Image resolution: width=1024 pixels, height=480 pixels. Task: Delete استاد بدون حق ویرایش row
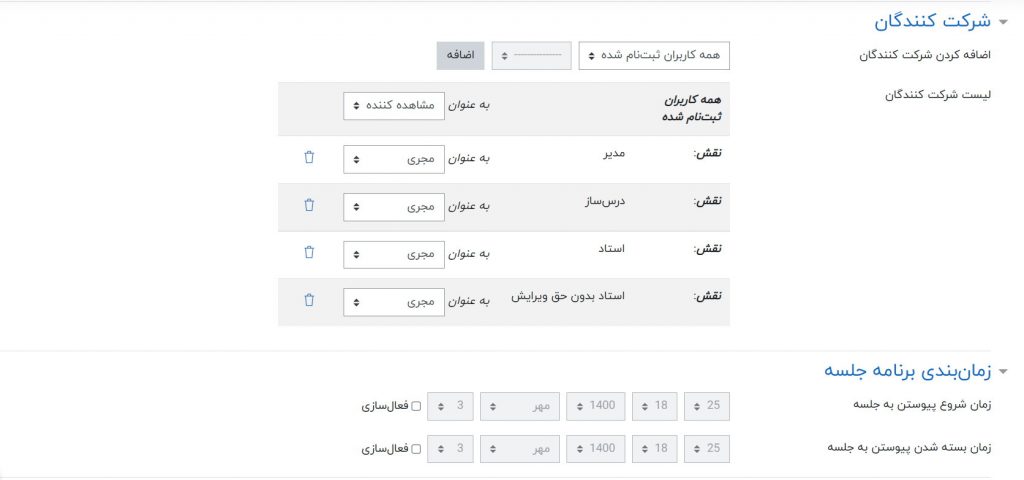tap(309, 299)
